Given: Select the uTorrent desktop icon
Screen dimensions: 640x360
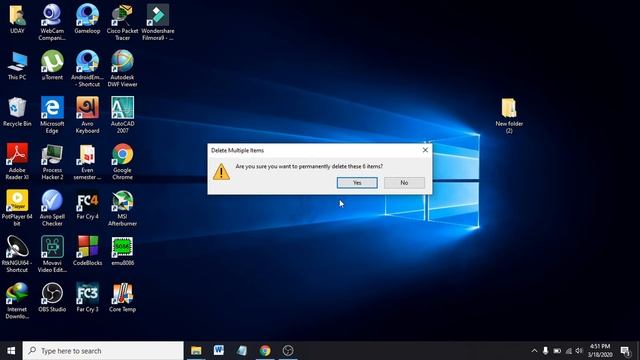Looking at the screenshot, I should coord(52,65).
